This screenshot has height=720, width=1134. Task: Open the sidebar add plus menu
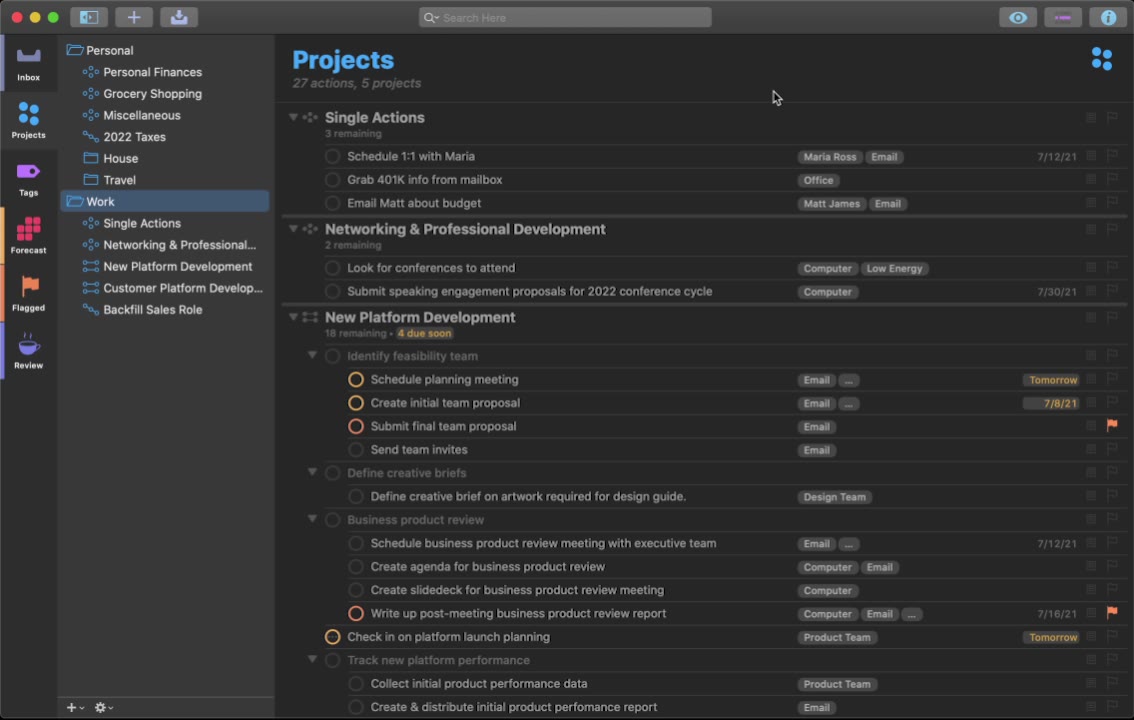point(74,708)
